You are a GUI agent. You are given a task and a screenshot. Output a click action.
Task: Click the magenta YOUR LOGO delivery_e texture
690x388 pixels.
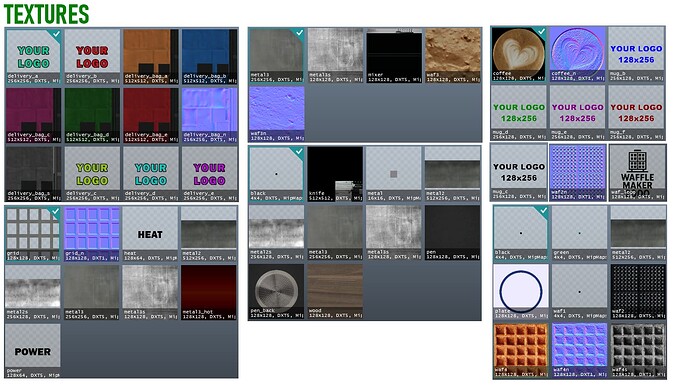tap(209, 174)
